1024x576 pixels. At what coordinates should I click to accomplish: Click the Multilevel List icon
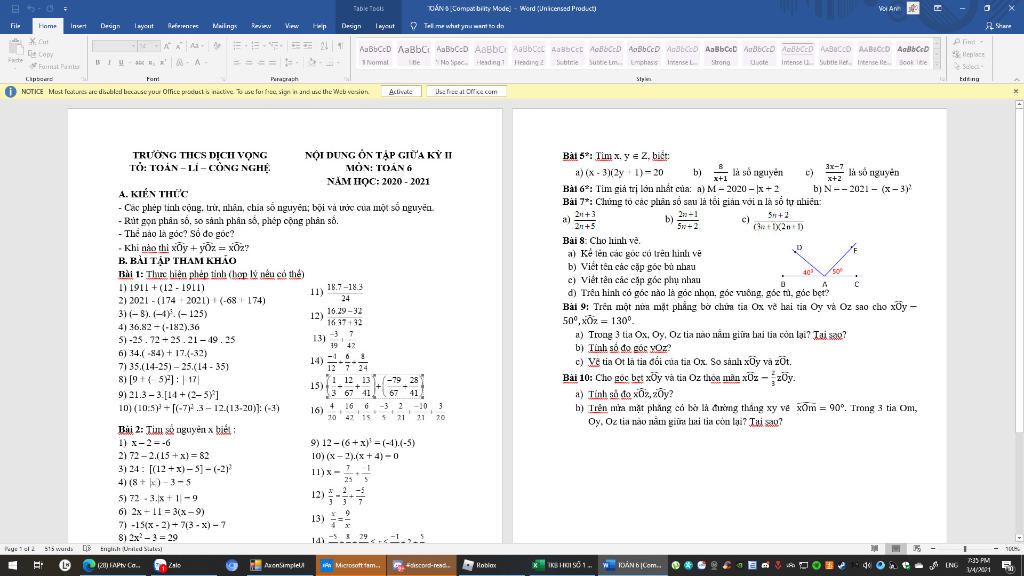pyautogui.click(x=276, y=46)
